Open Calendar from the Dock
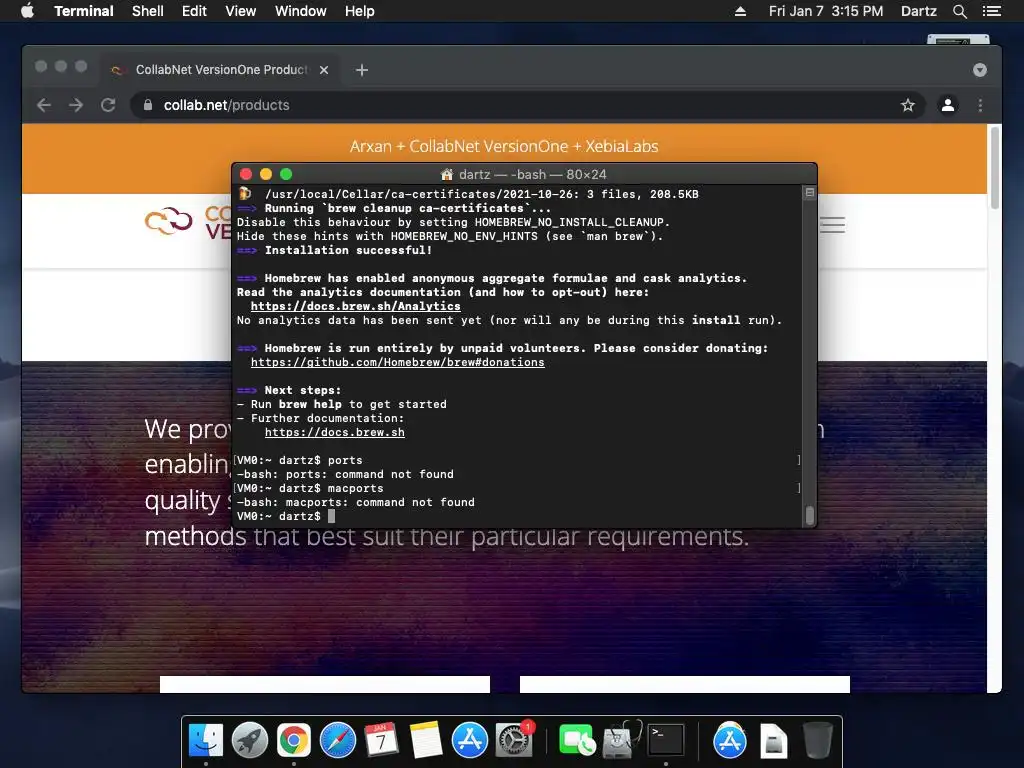The image size is (1024, 768). click(381, 741)
